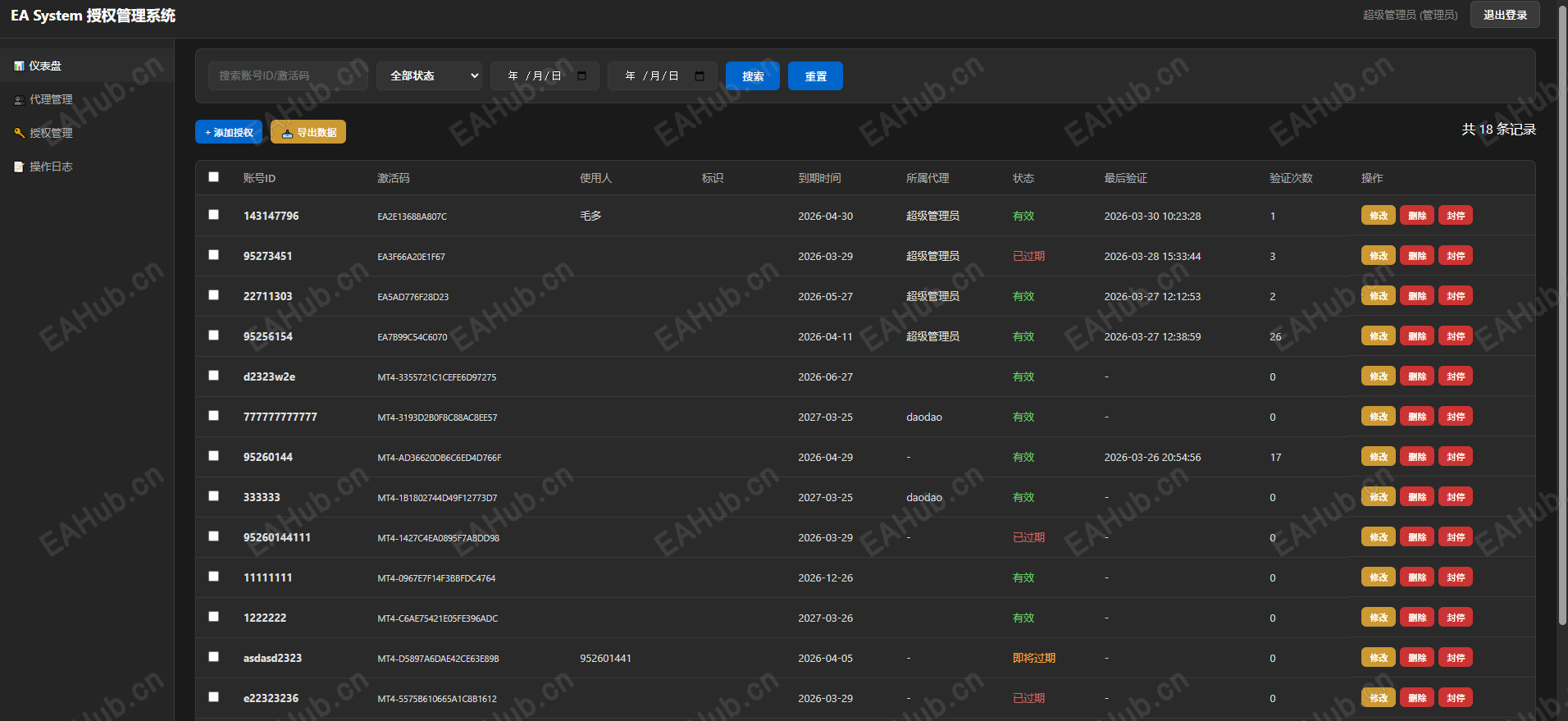1568x721 pixels.
Task: Delete account d2323w2e with 删除
Action: [x=1417, y=376]
